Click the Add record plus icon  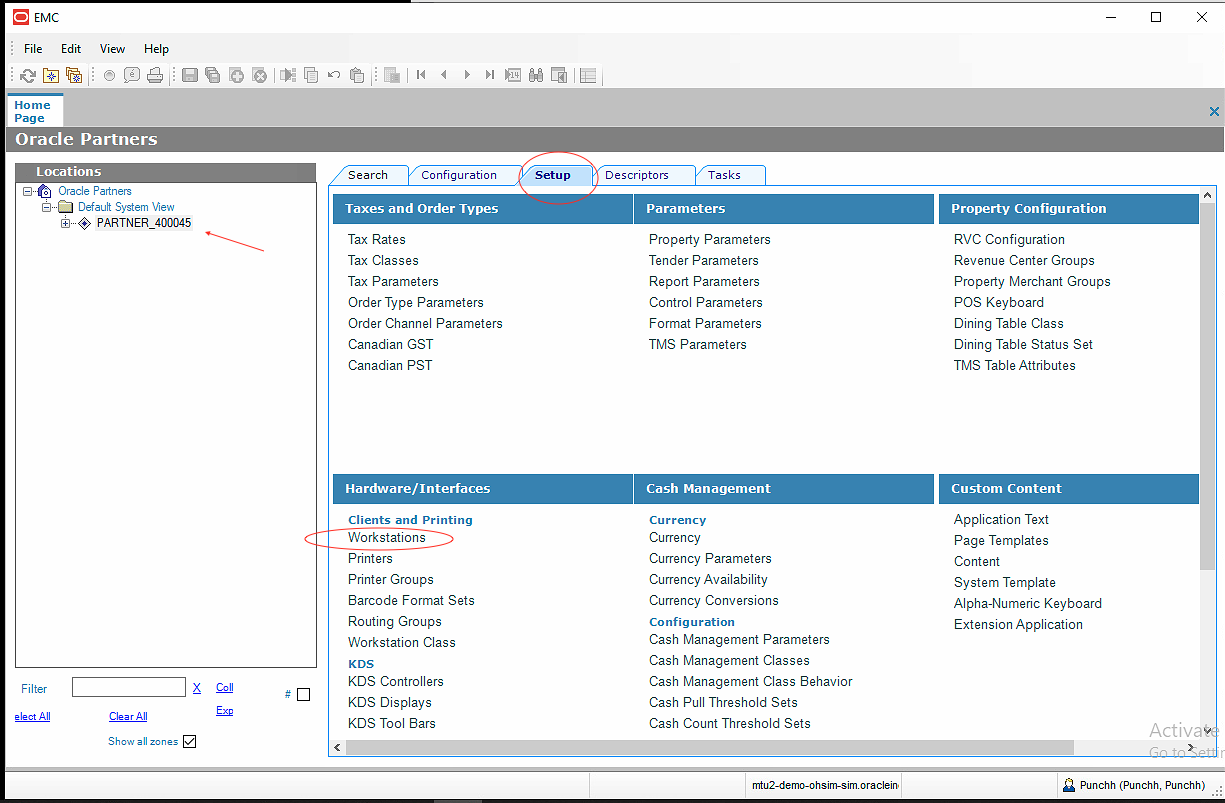point(237,75)
